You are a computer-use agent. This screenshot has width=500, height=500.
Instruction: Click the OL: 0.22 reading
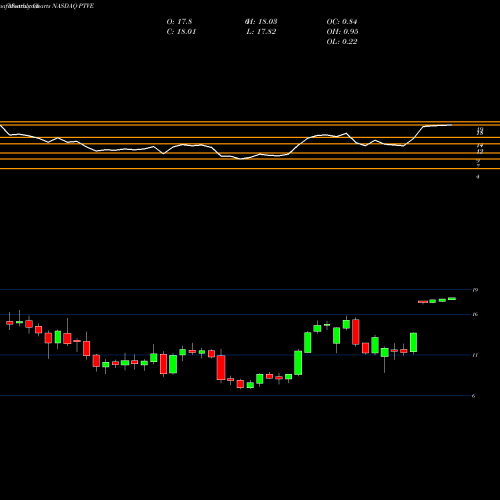tap(342, 42)
